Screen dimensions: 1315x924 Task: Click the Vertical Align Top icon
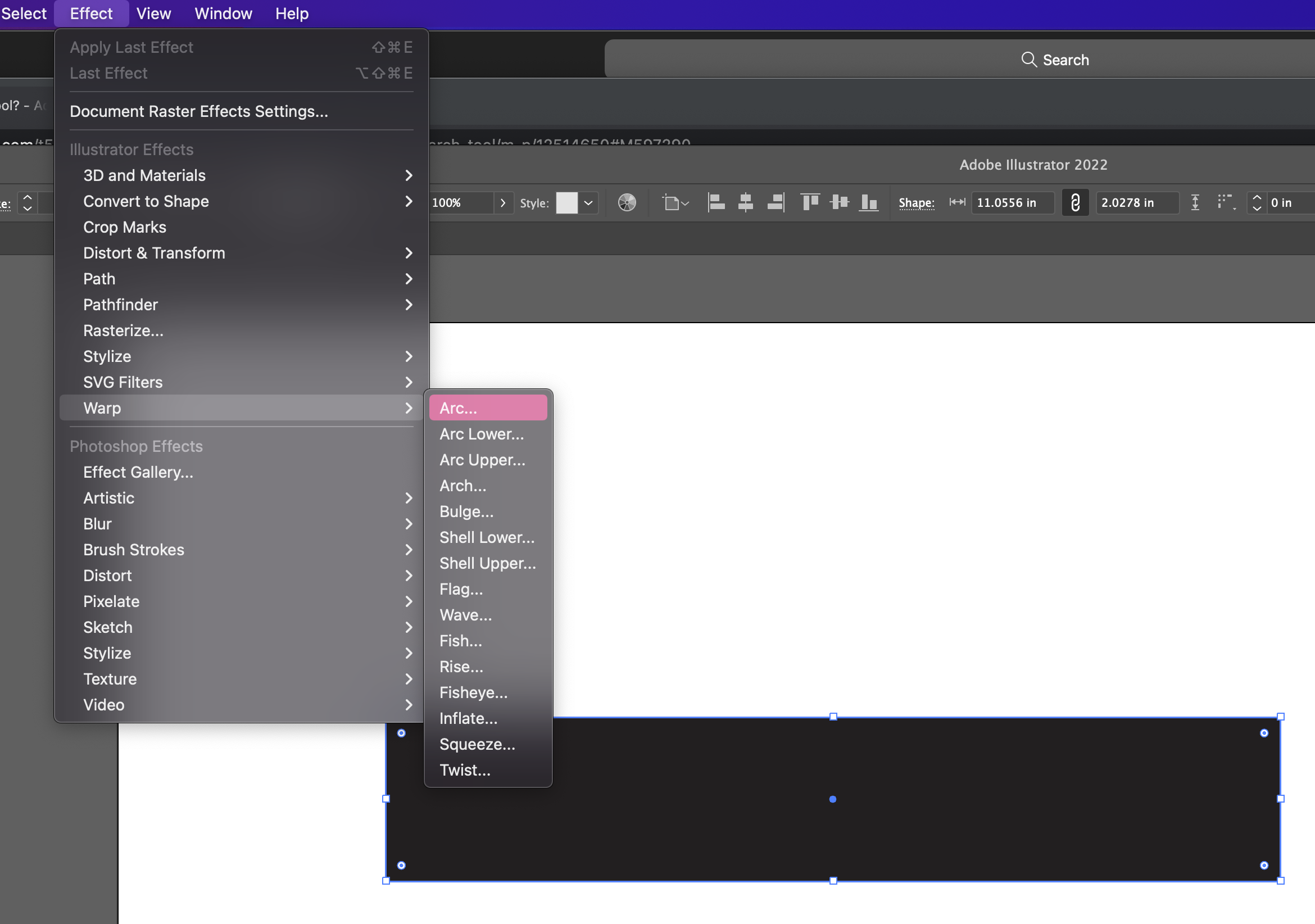pos(810,202)
